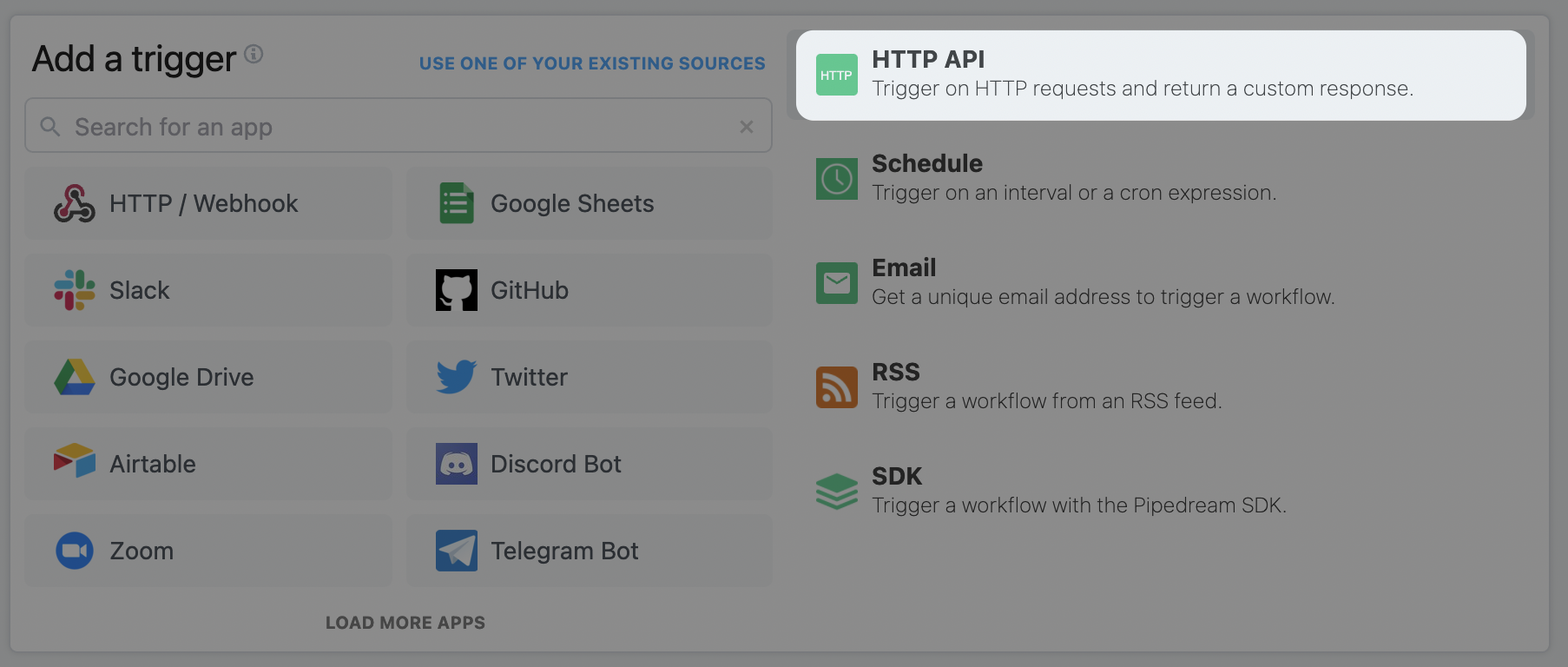Viewport: 1568px width, 667px height.
Task: Click the Airtable logo icon
Action: tap(75, 460)
